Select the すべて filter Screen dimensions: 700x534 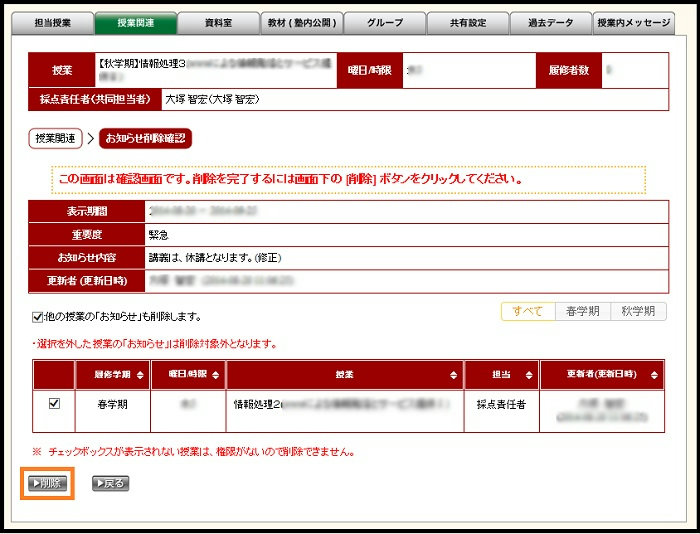(x=527, y=311)
